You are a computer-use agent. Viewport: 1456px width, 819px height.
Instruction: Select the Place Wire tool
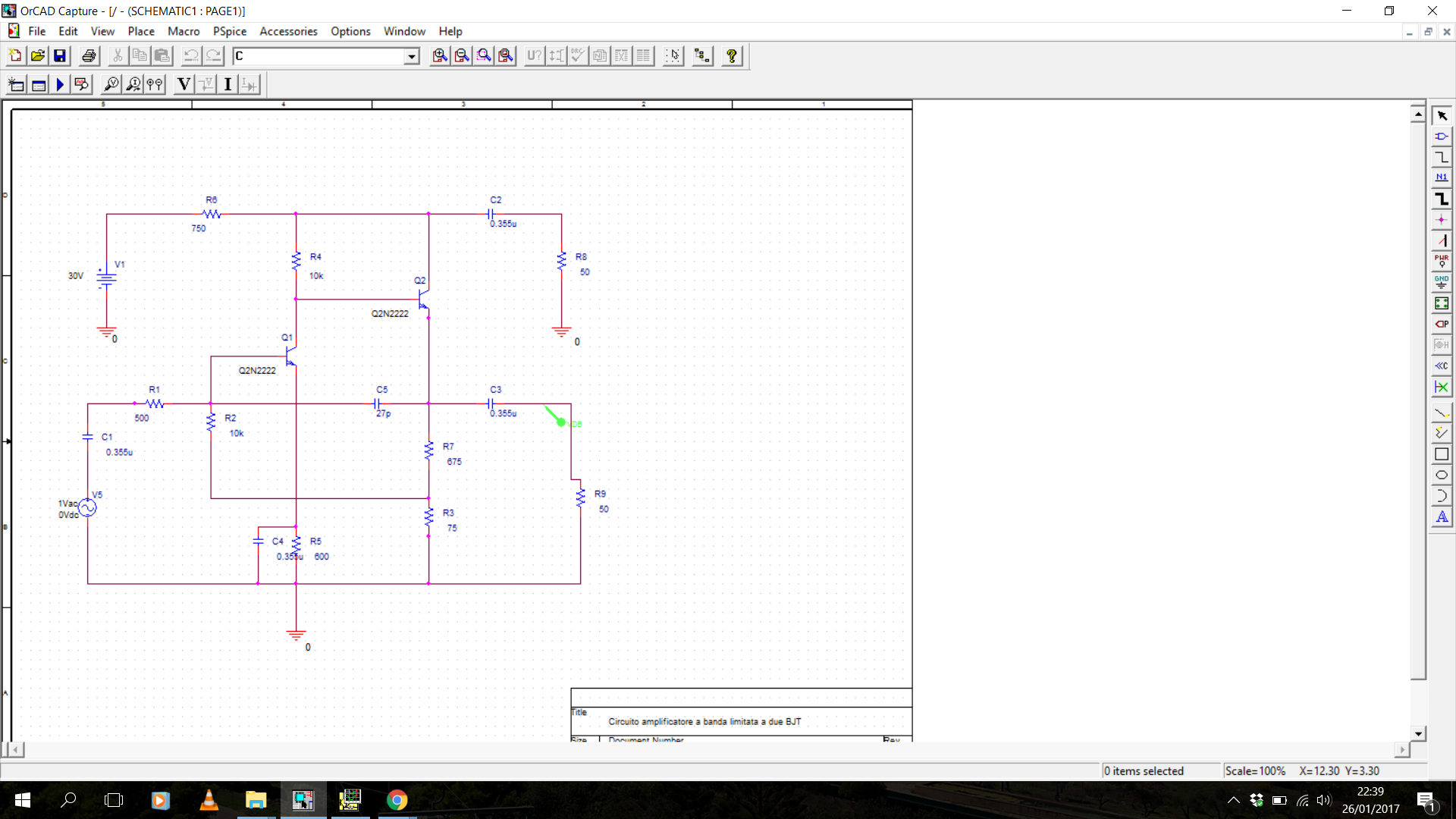coord(1441,157)
